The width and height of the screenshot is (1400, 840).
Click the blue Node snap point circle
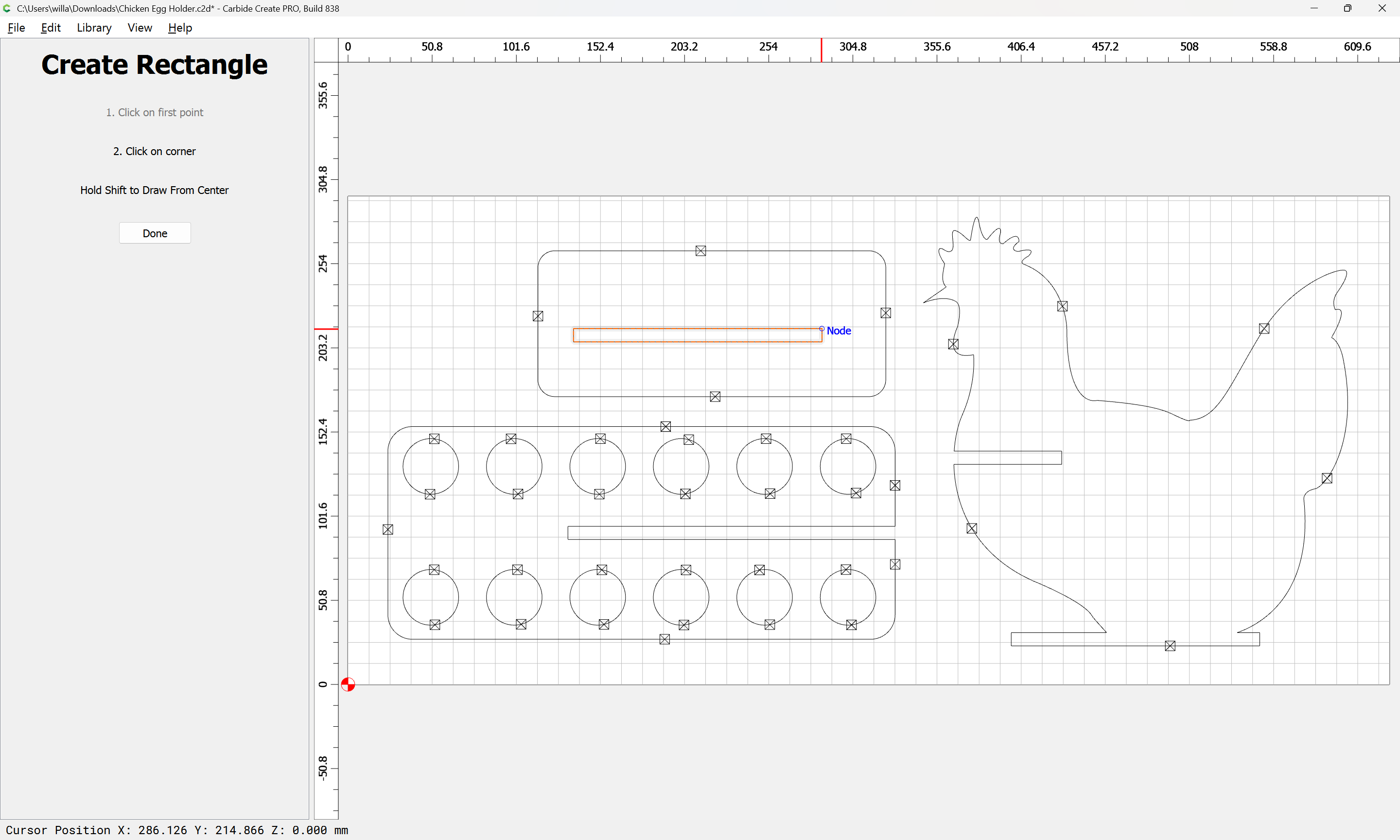pos(822,329)
